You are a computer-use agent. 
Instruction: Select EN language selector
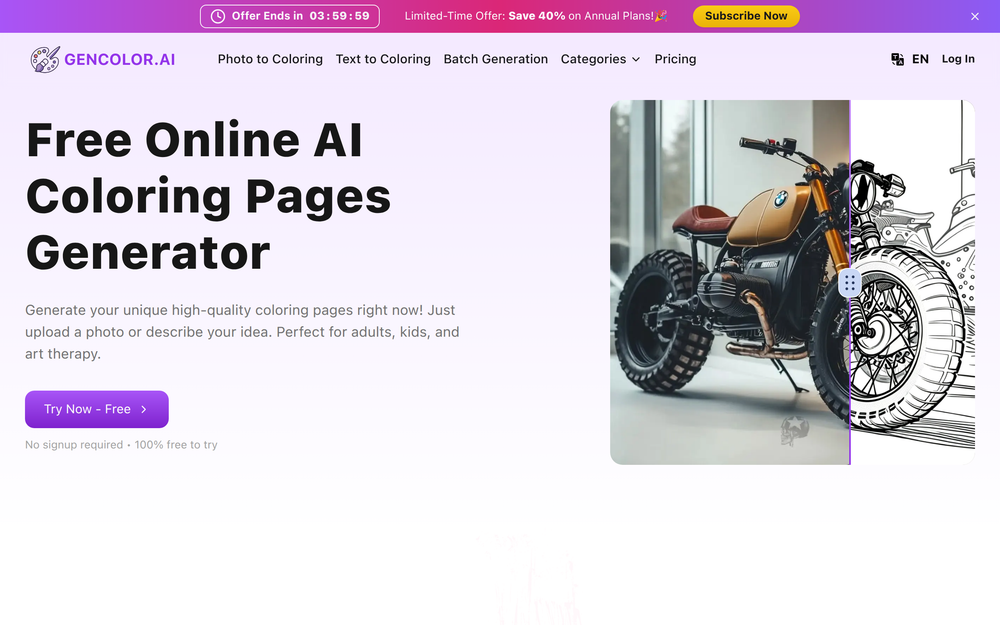(920, 59)
